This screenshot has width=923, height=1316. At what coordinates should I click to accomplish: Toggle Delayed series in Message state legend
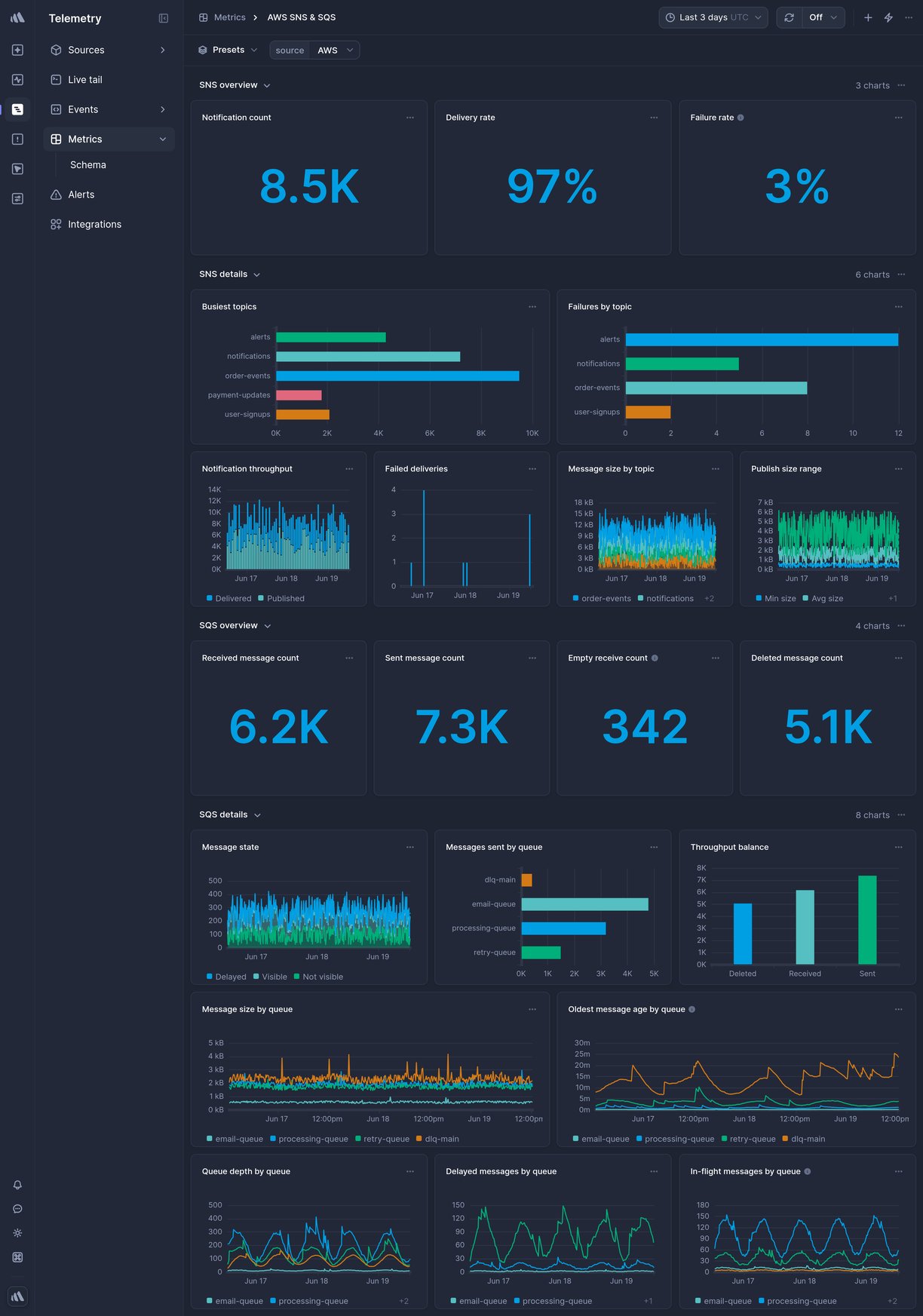pos(226,977)
